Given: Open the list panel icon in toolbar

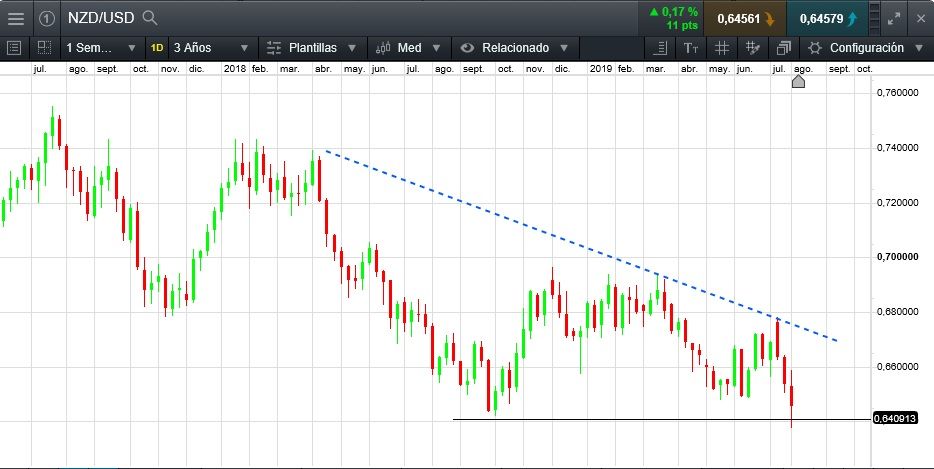Looking at the screenshot, I should coord(15,48).
